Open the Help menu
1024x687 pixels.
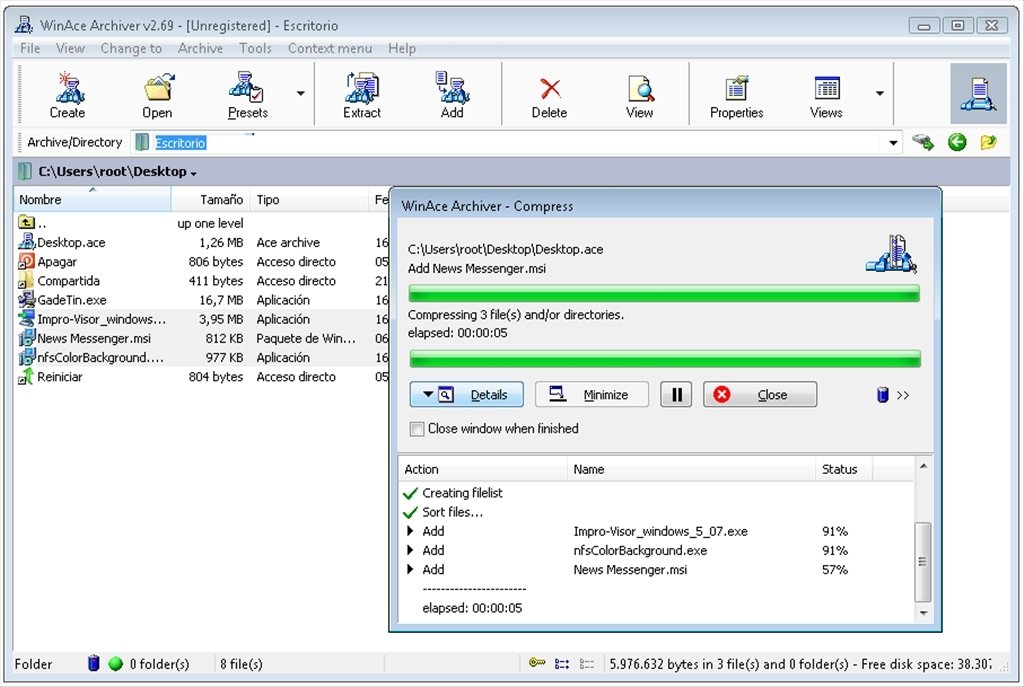(402, 48)
